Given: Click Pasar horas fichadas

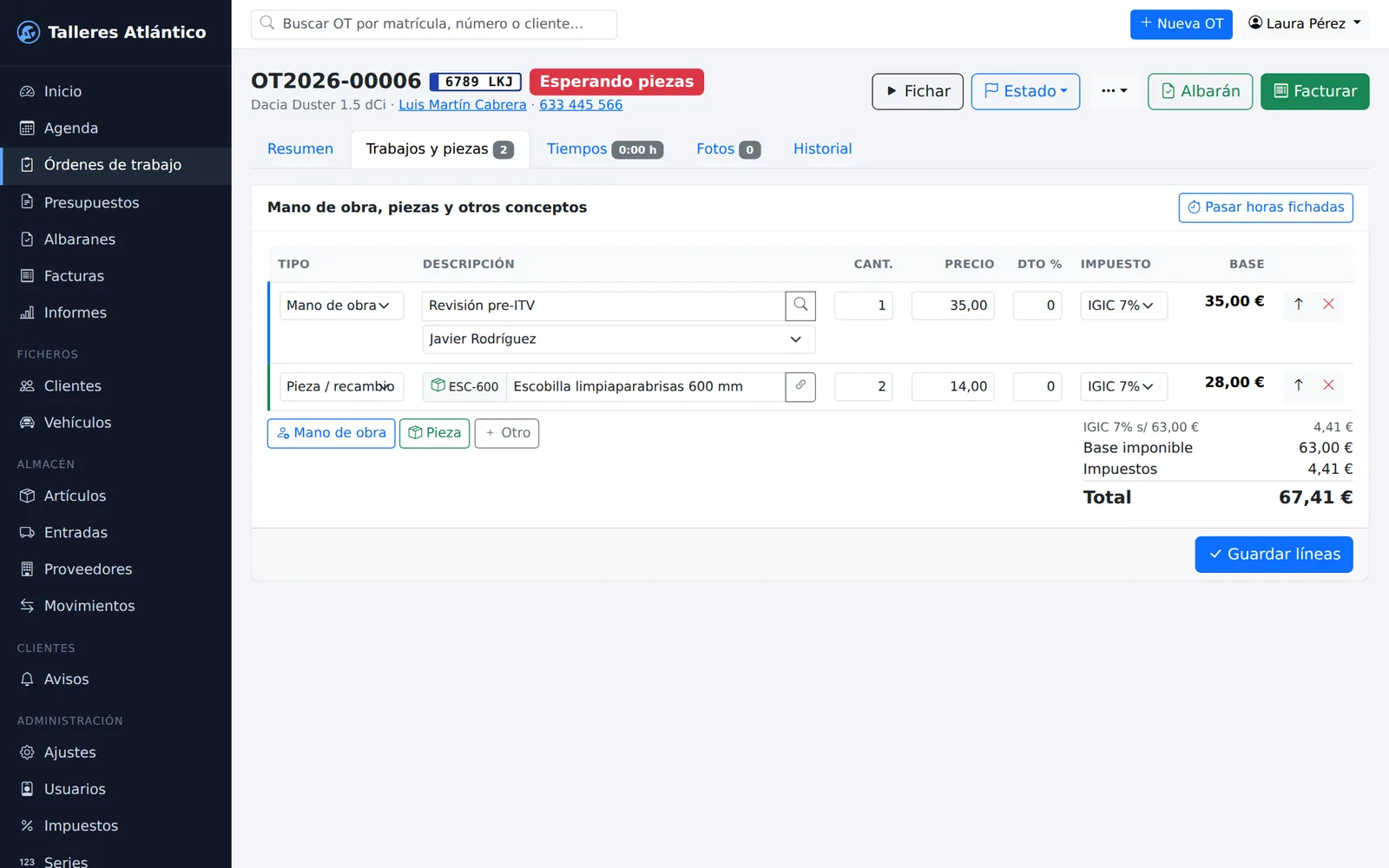Looking at the screenshot, I should [1265, 207].
